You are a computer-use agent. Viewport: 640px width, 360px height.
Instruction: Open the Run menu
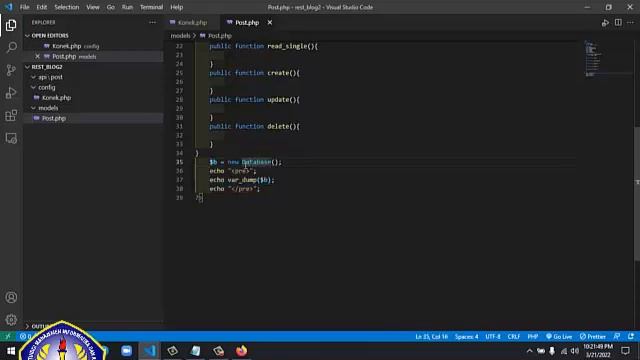[127, 7]
